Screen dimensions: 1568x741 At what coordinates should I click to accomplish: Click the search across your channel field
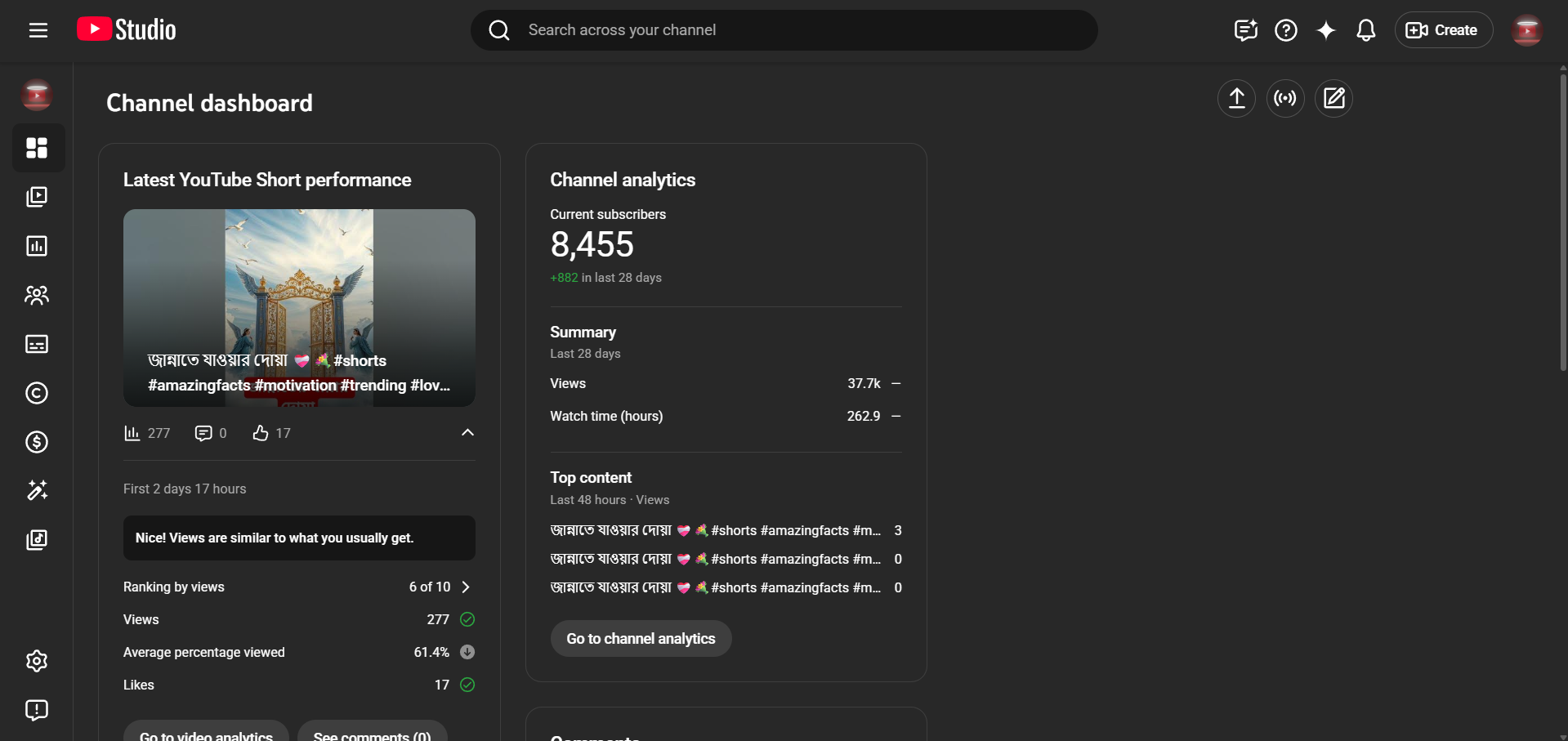coord(784,30)
